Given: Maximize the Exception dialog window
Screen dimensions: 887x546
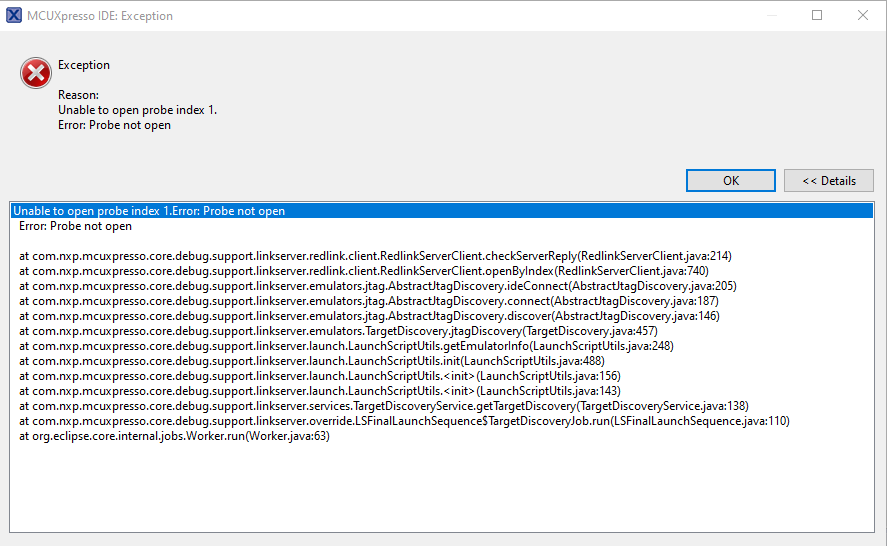Looking at the screenshot, I should (817, 15).
